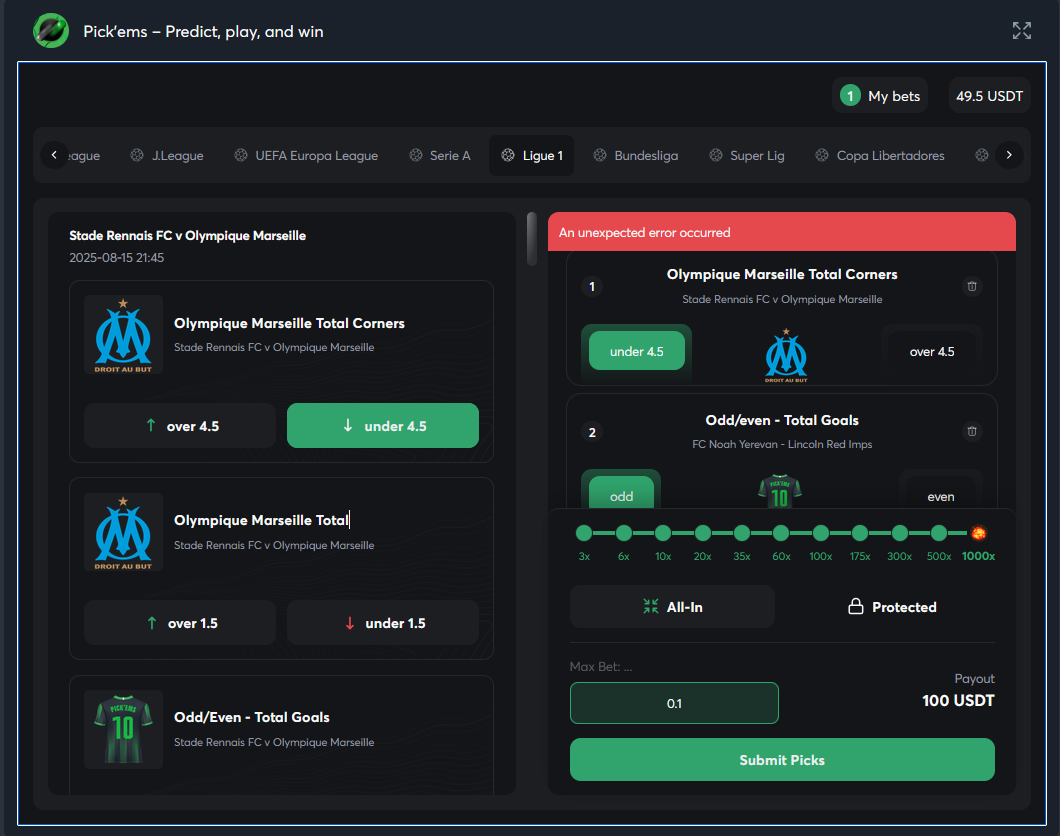Open My bets list
The width and height of the screenshot is (1060, 836).
click(880, 96)
